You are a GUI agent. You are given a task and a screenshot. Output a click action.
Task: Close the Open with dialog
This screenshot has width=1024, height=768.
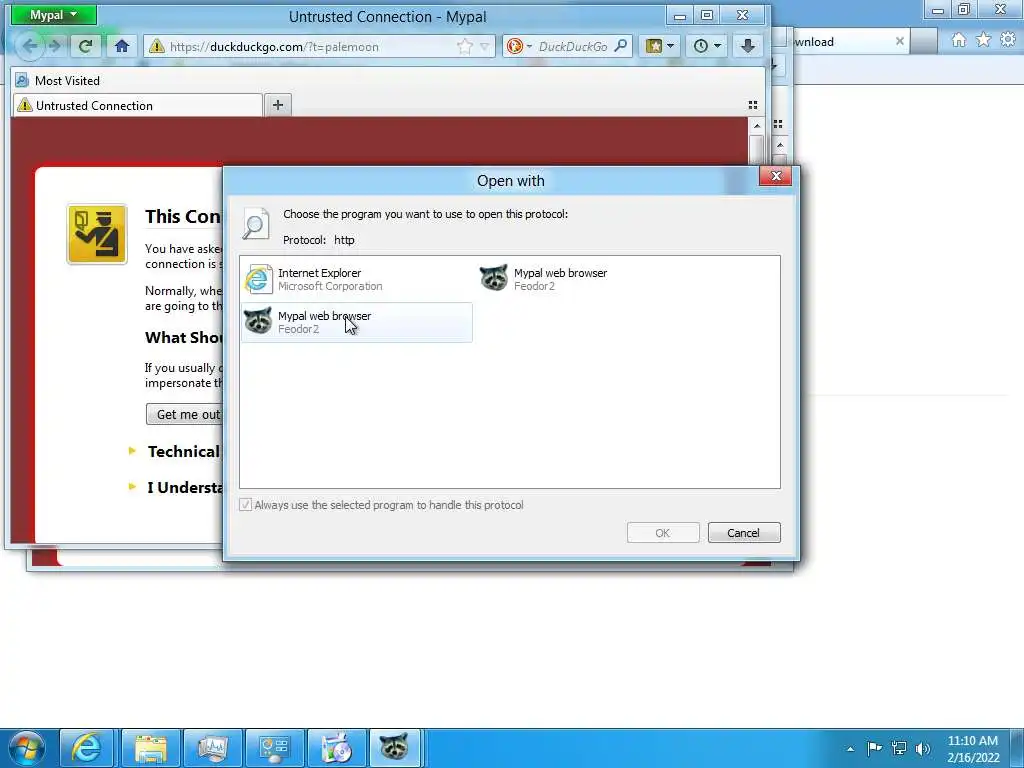tap(775, 176)
